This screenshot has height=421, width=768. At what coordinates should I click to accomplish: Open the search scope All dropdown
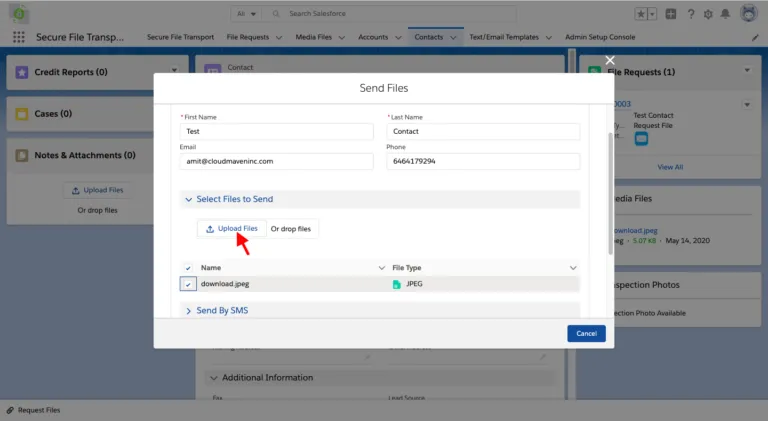[246, 14]
